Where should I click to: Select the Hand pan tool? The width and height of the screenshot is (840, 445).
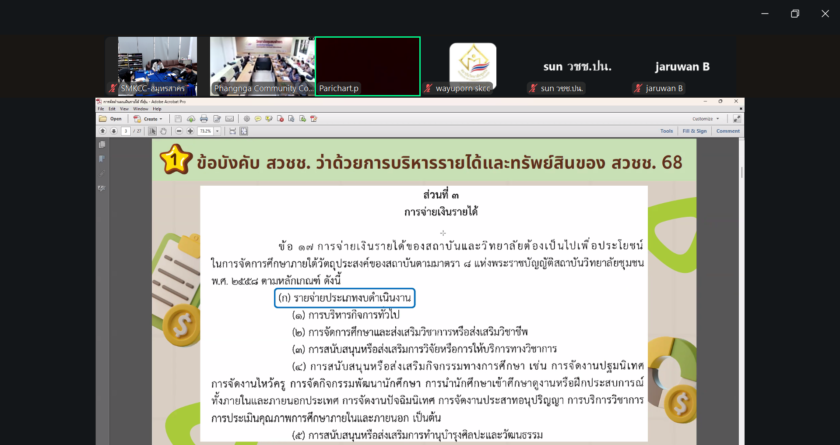point(165,131)
